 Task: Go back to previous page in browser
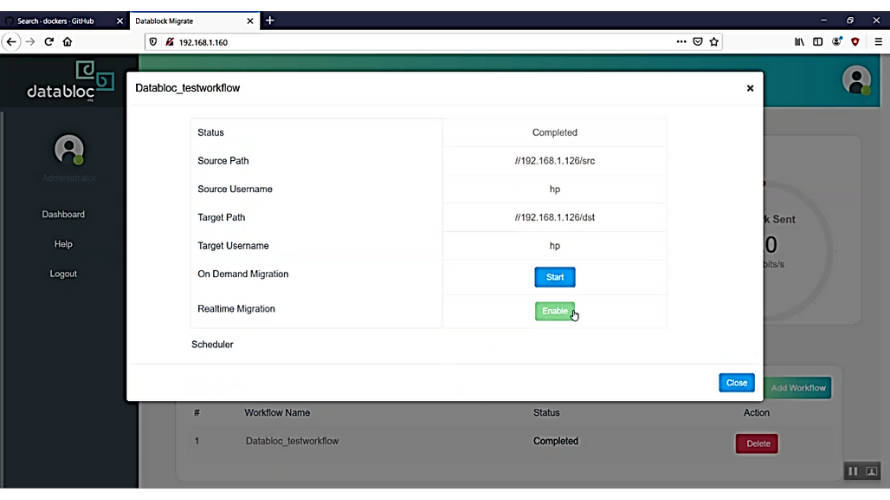11,42
